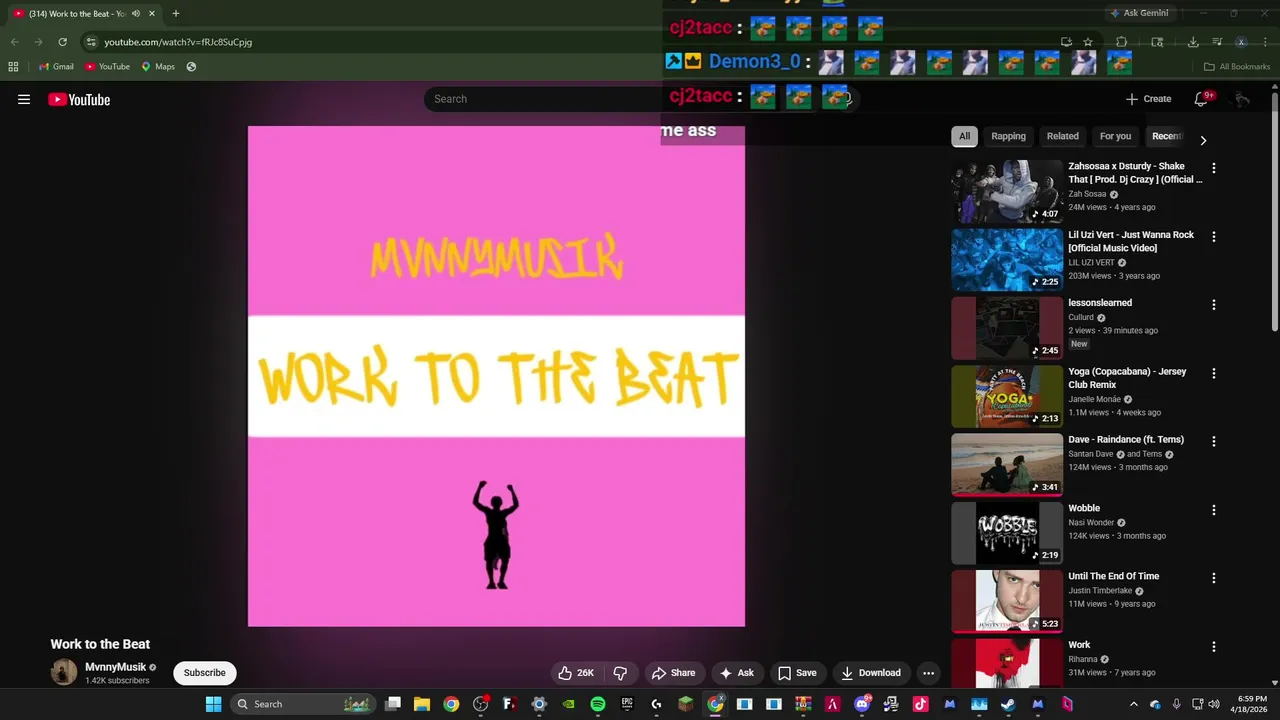Open the Wobble video thumbnail
This screenshot has height=720, width=1280.
(x=1007, y=533)
